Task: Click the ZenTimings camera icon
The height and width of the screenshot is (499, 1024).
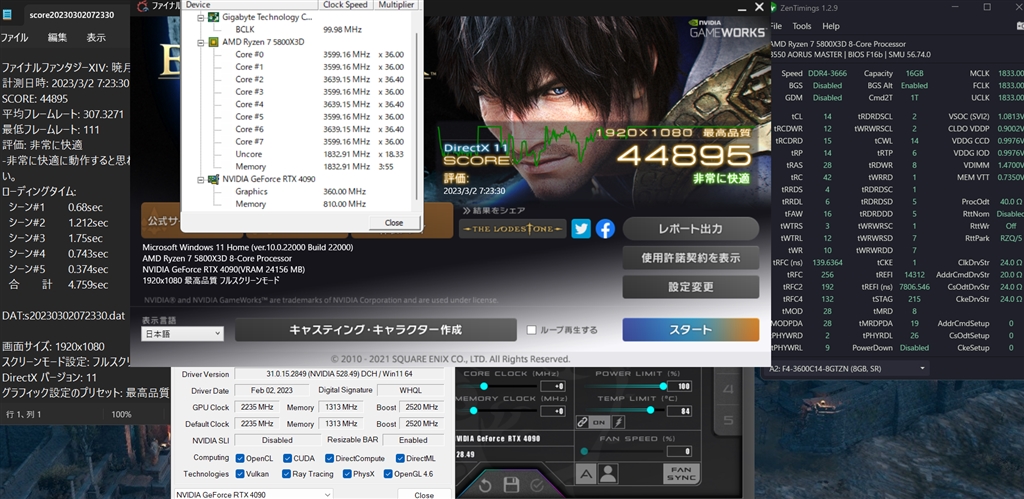Action: [1020, 26]
